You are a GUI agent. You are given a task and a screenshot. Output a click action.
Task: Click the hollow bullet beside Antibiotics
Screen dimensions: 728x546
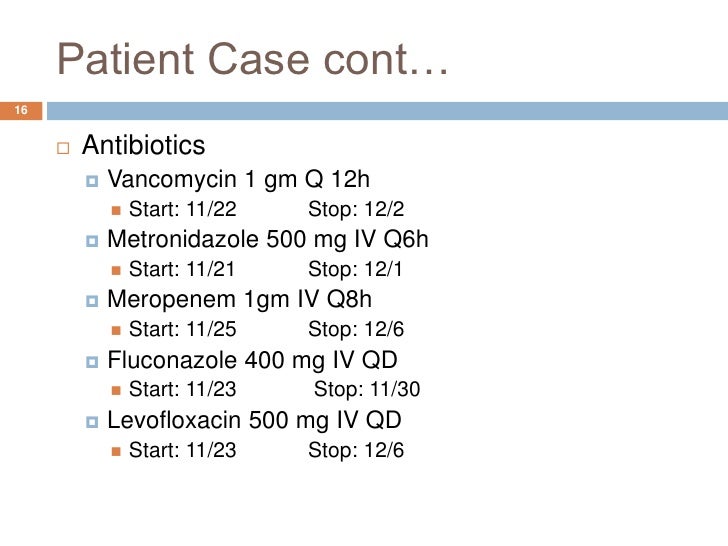coord(63,148)
